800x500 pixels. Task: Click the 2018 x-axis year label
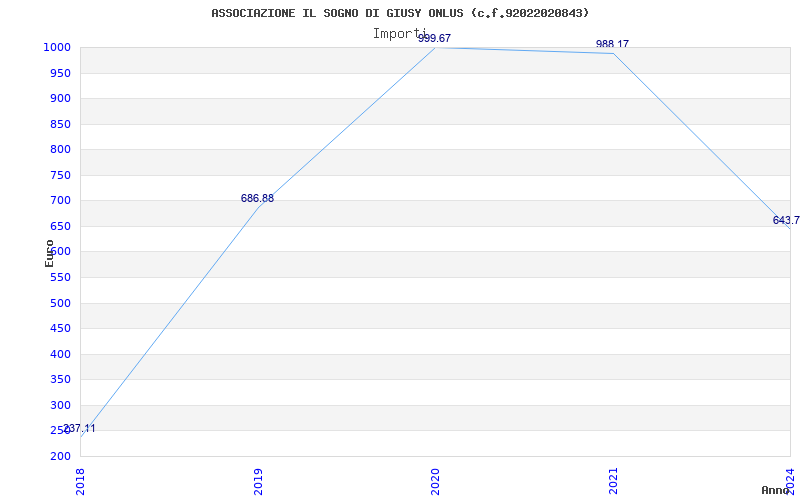[80, 481]
